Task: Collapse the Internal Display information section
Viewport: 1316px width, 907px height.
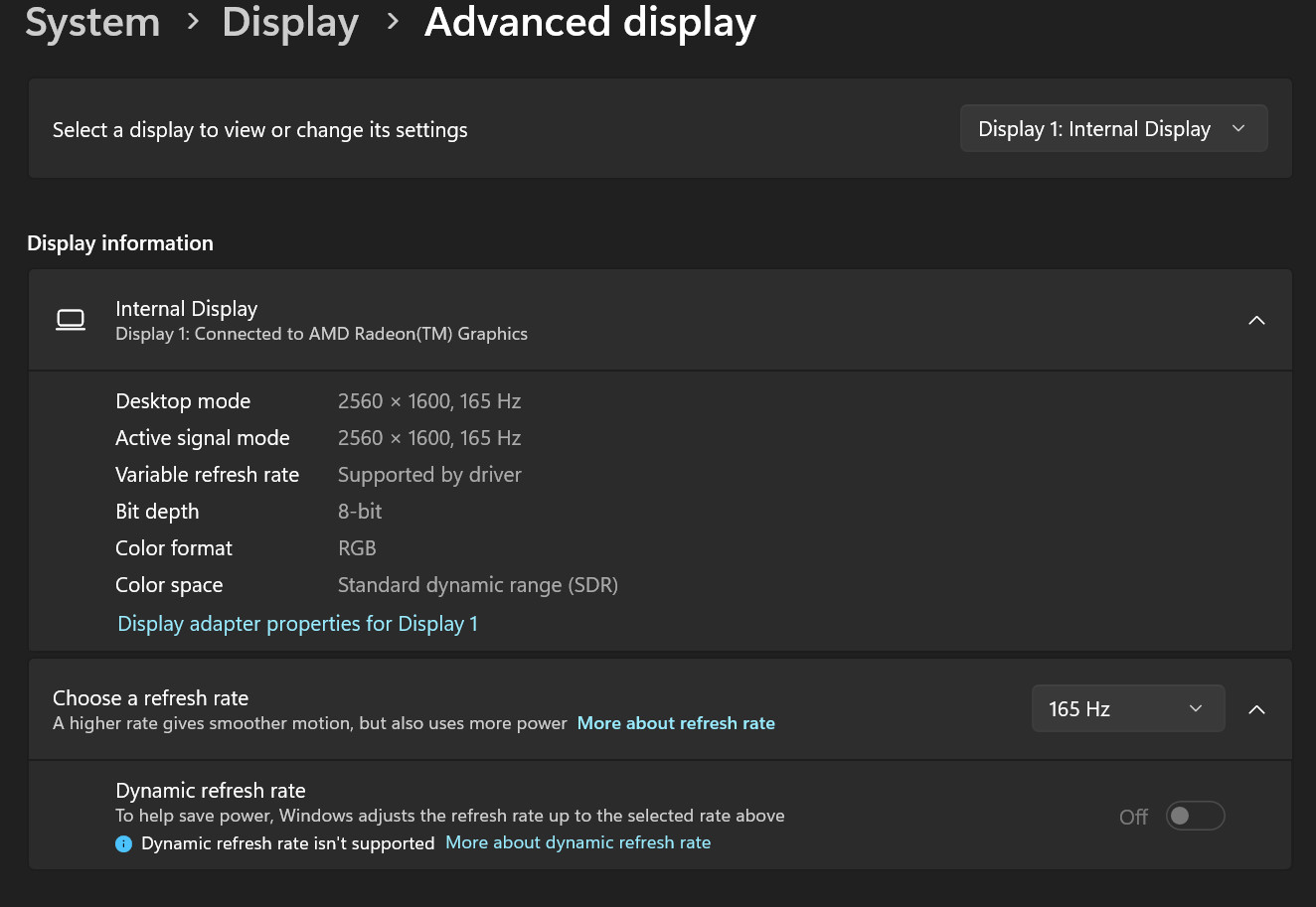Action: pyautogui.click(x=1256, y=320)
